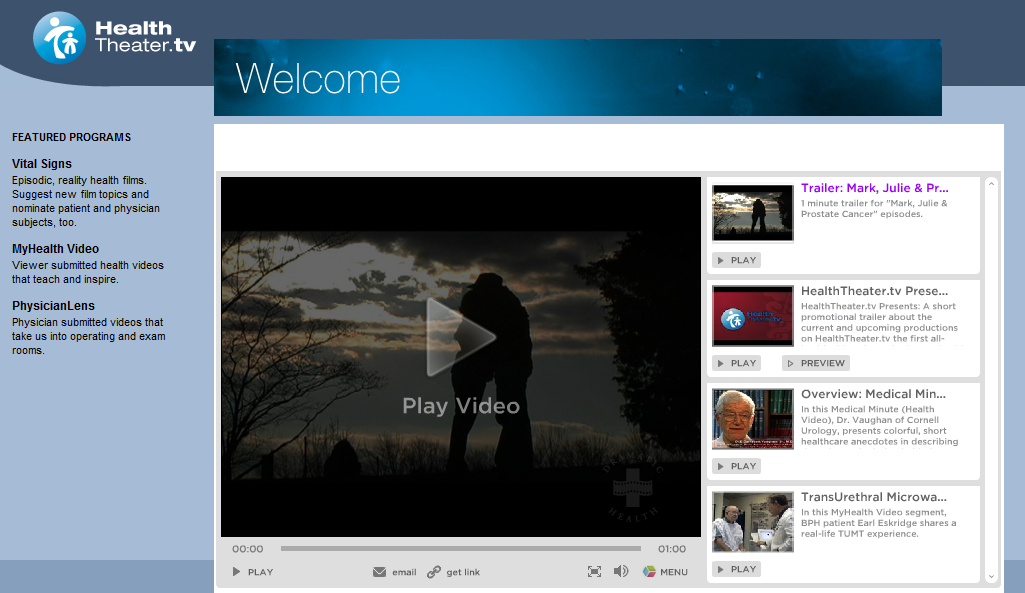1025x593 pixels.
Task: Play the Overview: Medical Minute video
Action: 737,466
